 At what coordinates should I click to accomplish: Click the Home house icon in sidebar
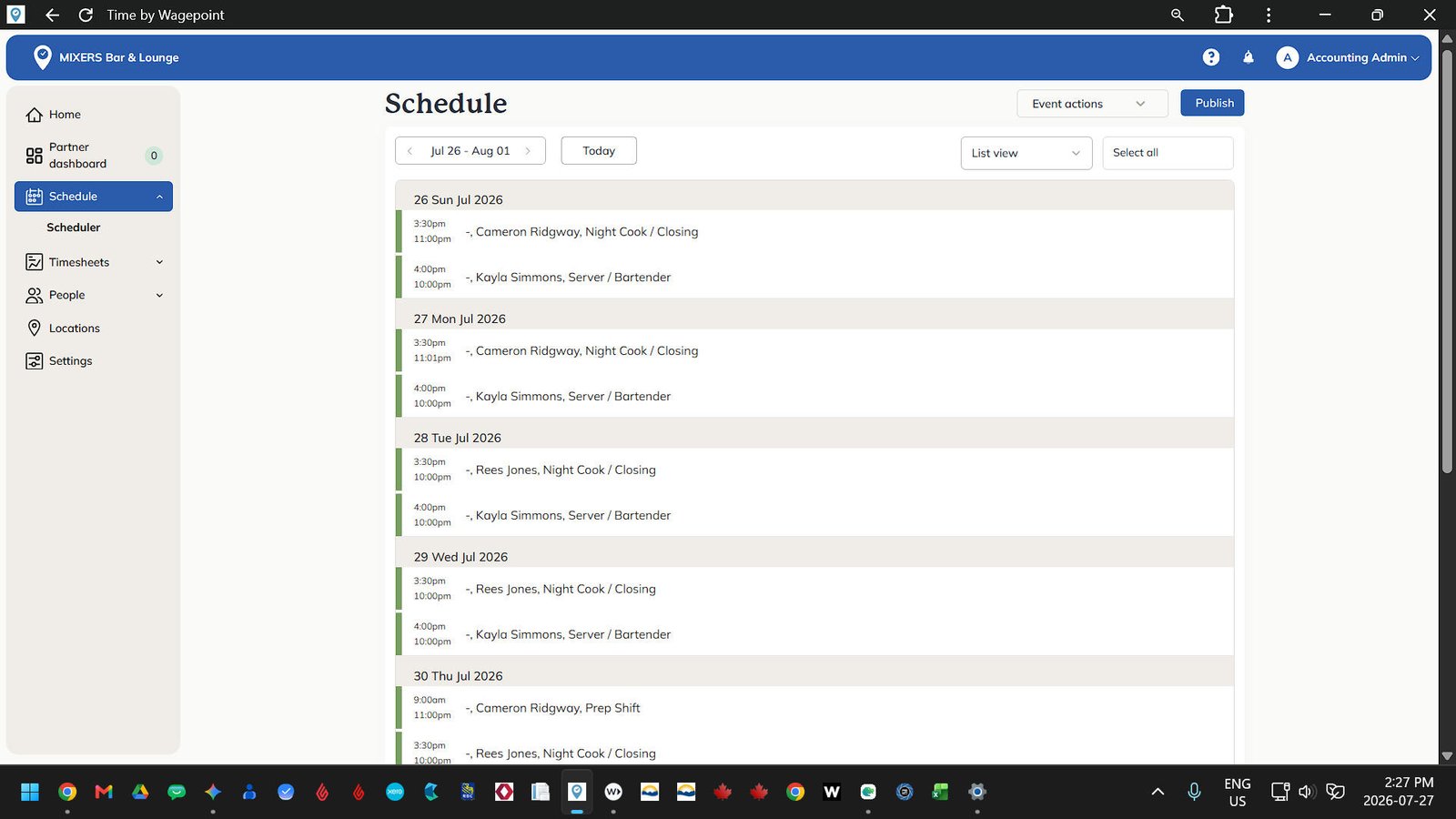click(35, 115)
